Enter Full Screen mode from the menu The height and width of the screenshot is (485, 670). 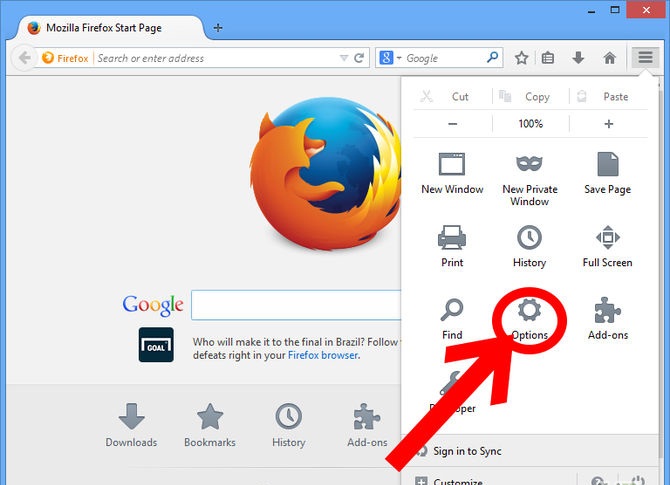click(x=608, y=247)
